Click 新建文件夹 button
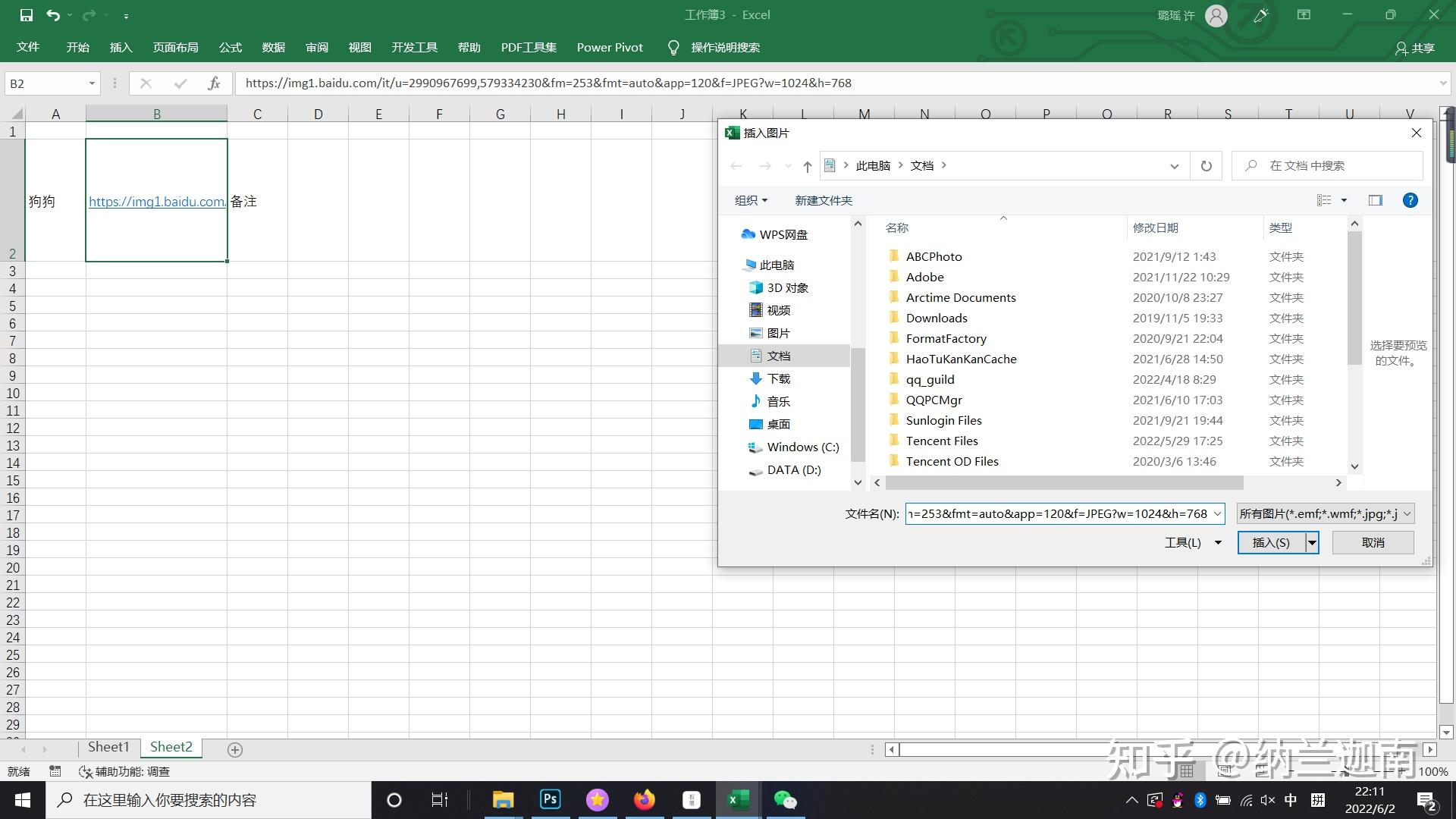The width and height of the screenshot is (1456, 819). click(823, 200)
